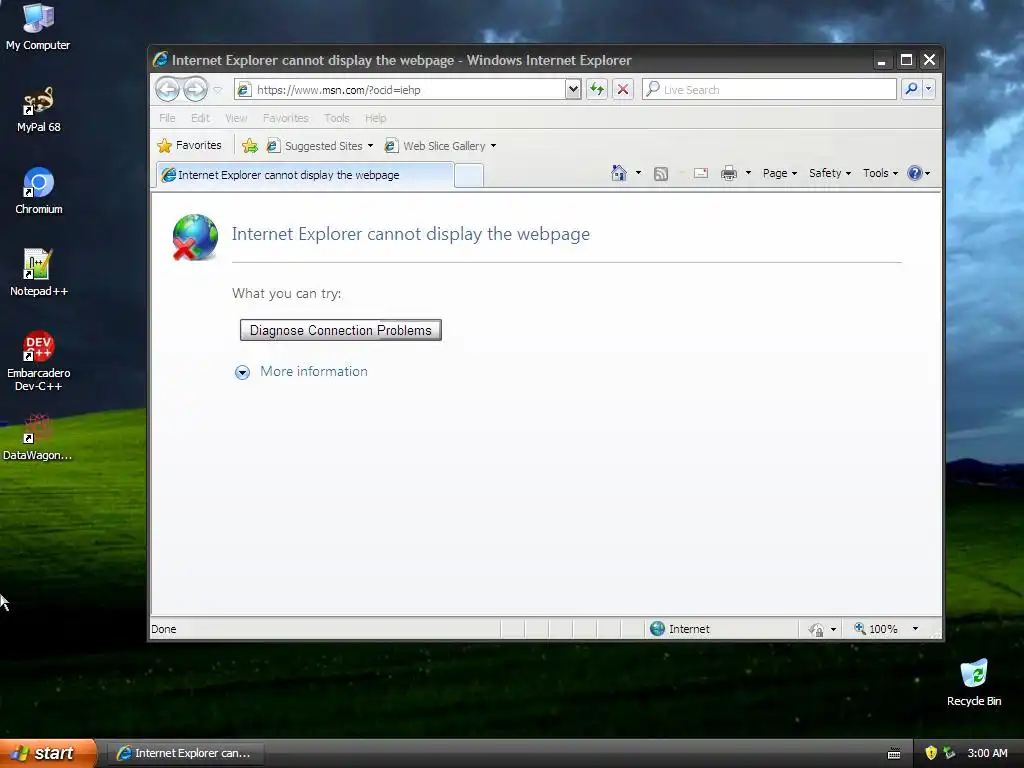Go to the Home page icon
Image resolution: width=1024 pixels, height=768 pixels.
click(618, 173)
